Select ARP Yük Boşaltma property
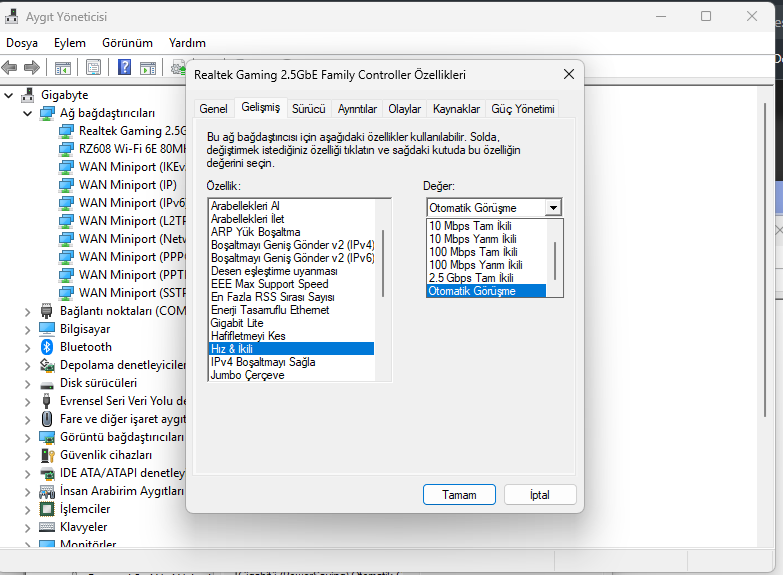This screenshot has width=783, height=575. (x=292, y=232)
